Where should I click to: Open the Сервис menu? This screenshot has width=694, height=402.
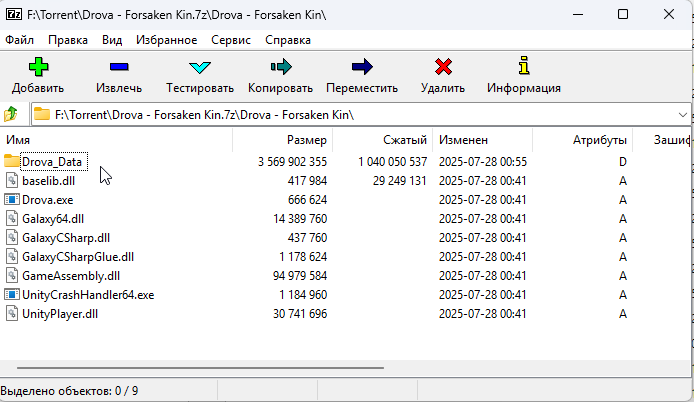pos(231,40)
